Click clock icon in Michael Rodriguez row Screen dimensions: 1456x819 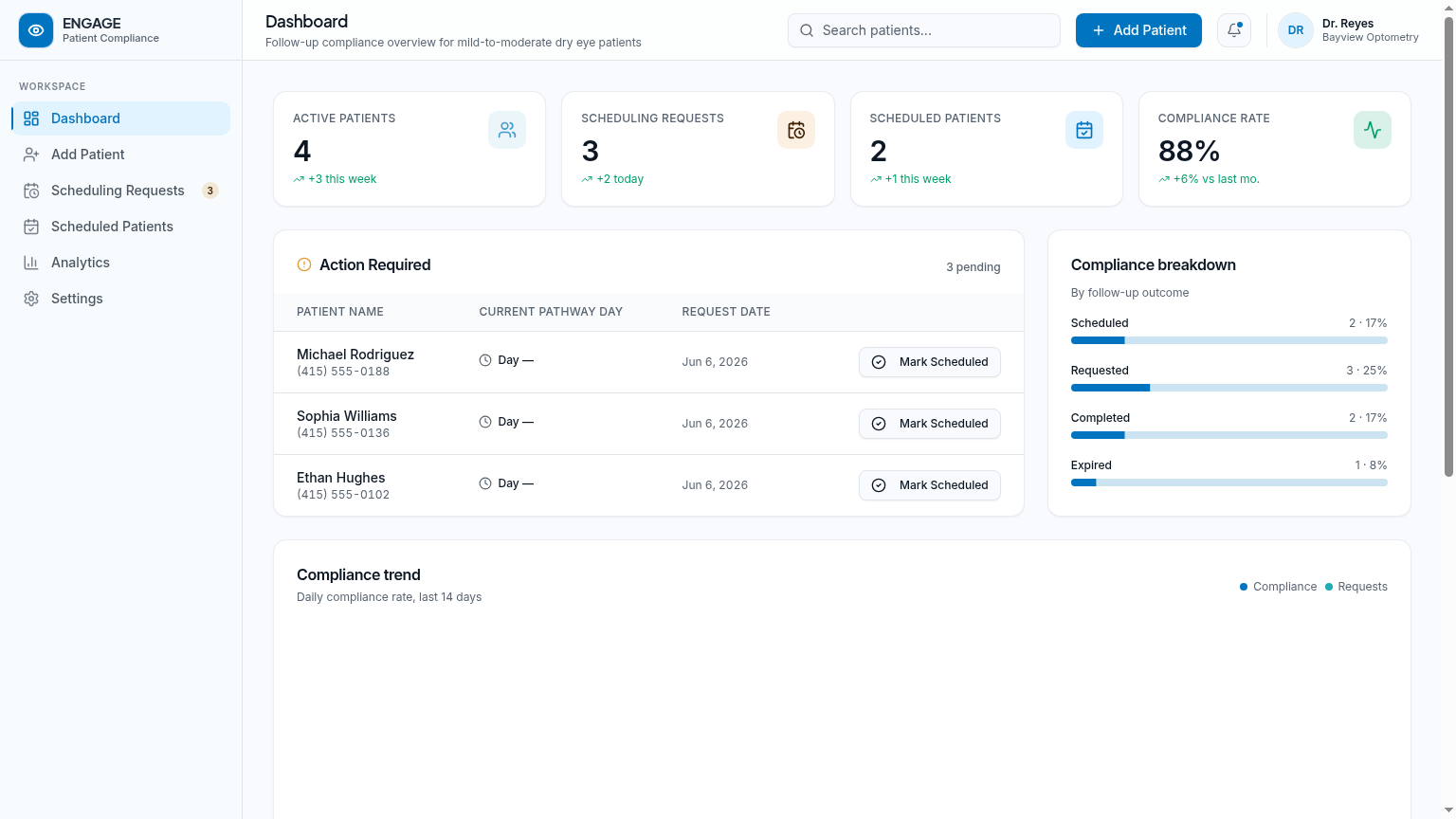click(485, 360)
